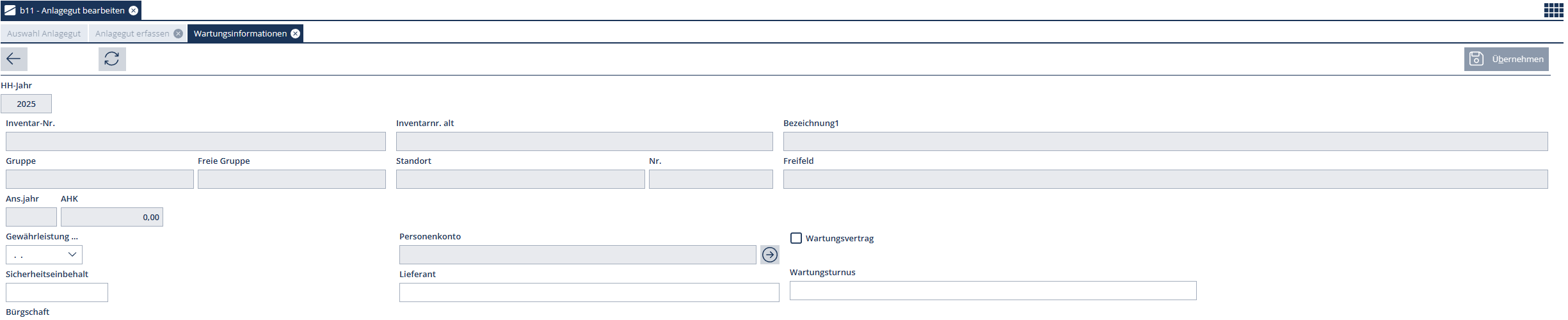Click the Personenkonto lookup arrow icon
Viewport: 1568px width, 320px height.
click(x=770, y=255)
